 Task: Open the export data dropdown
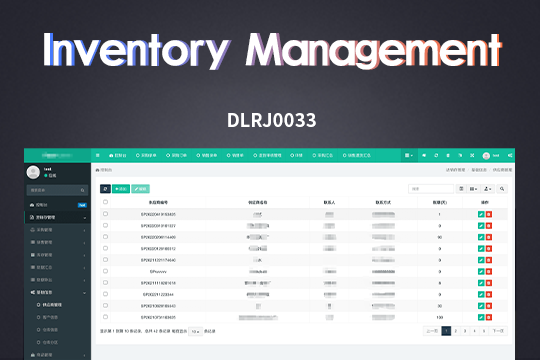[x=487, y=189]
